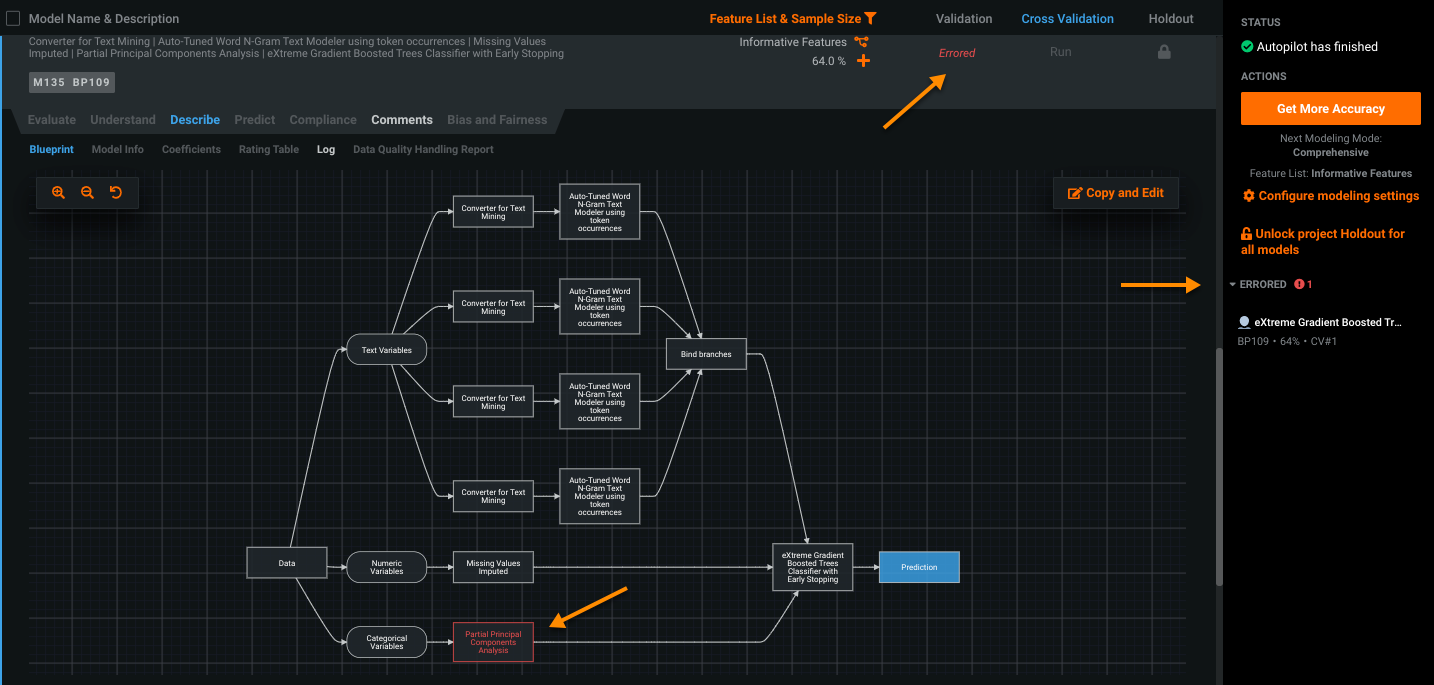Click the vertical scrollbar of leaderboard
Screen dimensions: 1434x685
[x=1218, y=465]
